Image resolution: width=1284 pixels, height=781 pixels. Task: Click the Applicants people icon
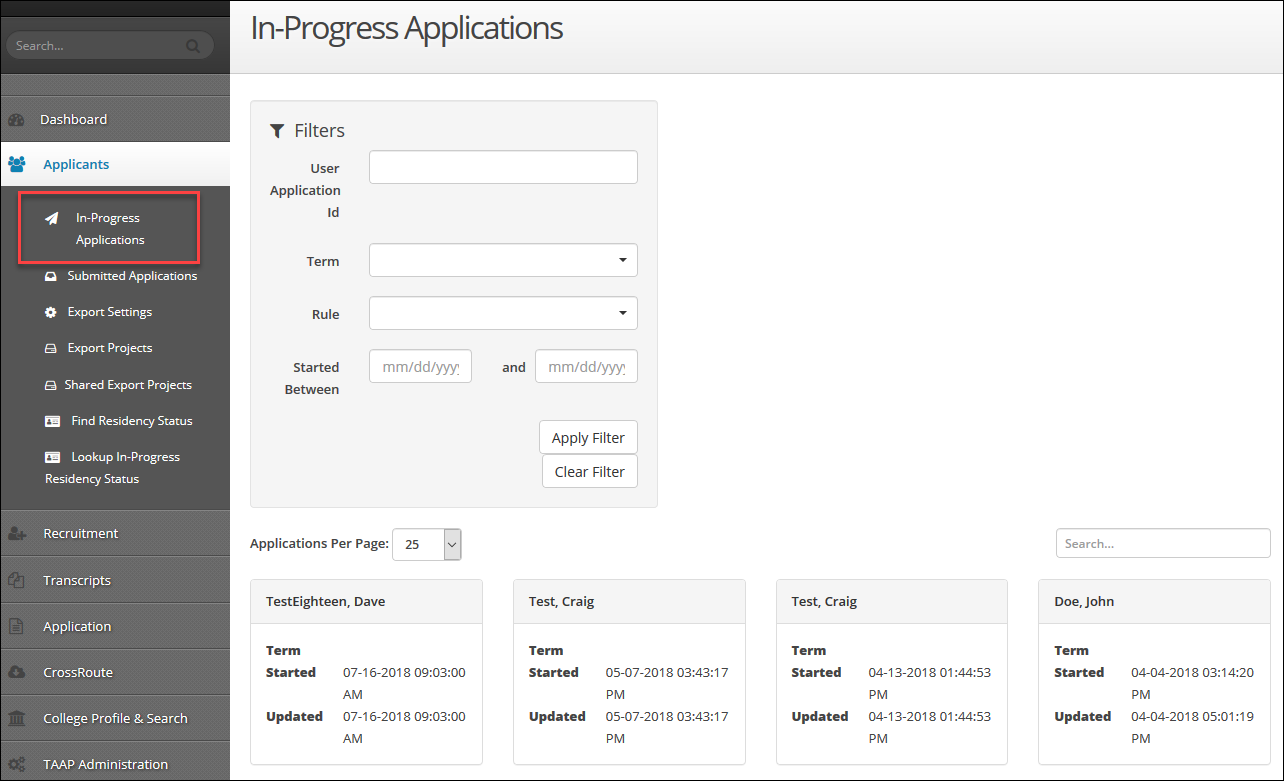(x=18, y=163)
